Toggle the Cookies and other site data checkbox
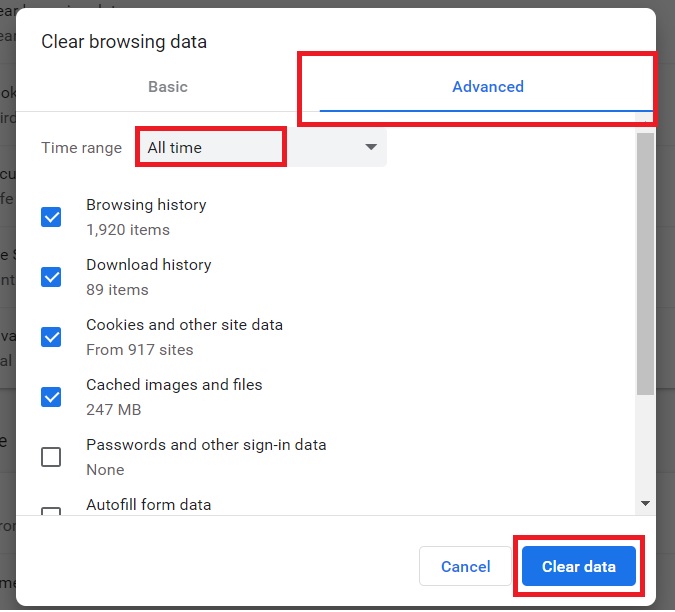The image size is (675, 612). click(x=51, y=337)
